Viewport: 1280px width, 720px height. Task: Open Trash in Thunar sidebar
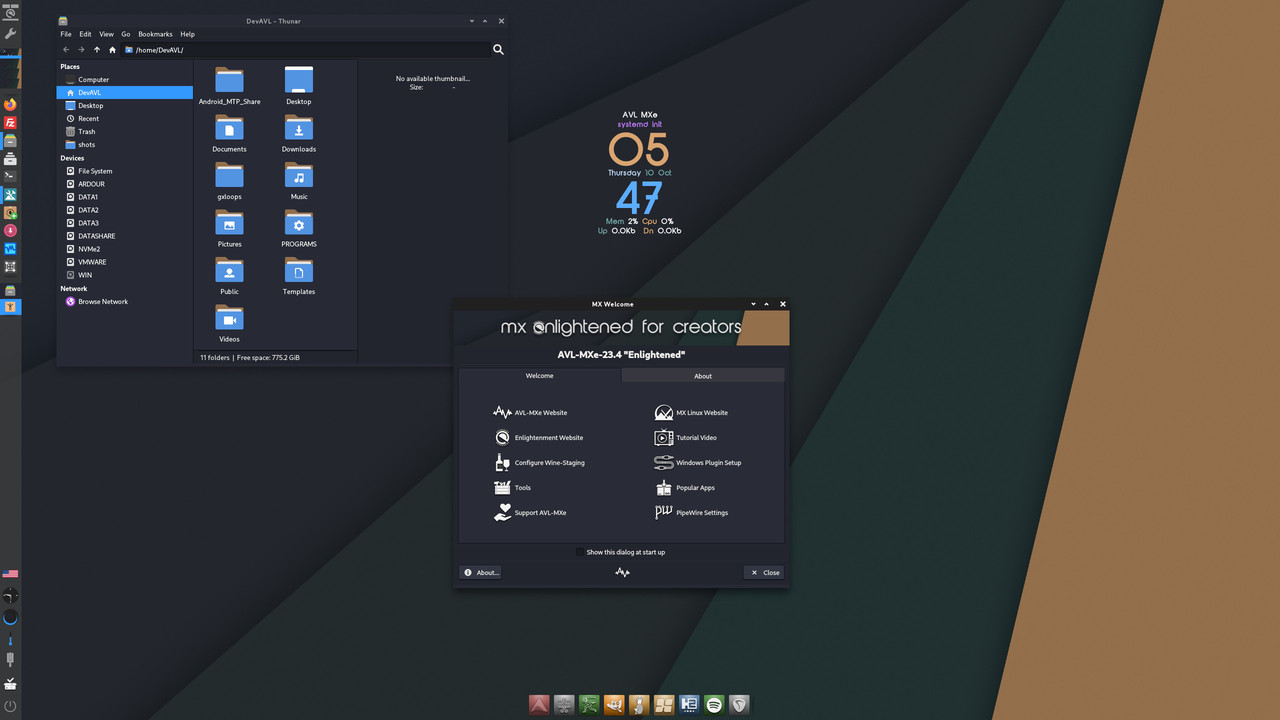point(124,131)
